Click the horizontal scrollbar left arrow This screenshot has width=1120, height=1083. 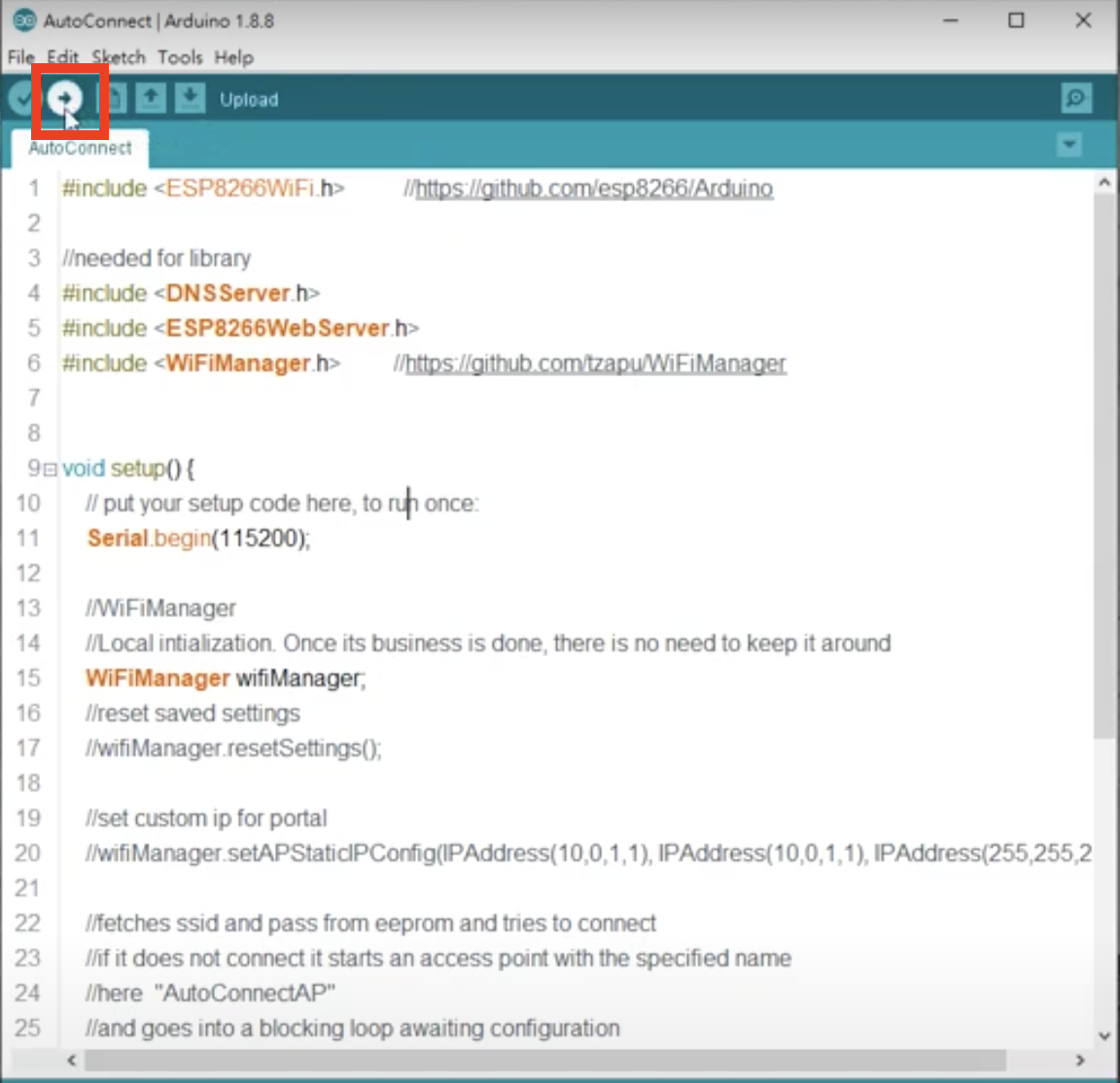coord(71,1061)
